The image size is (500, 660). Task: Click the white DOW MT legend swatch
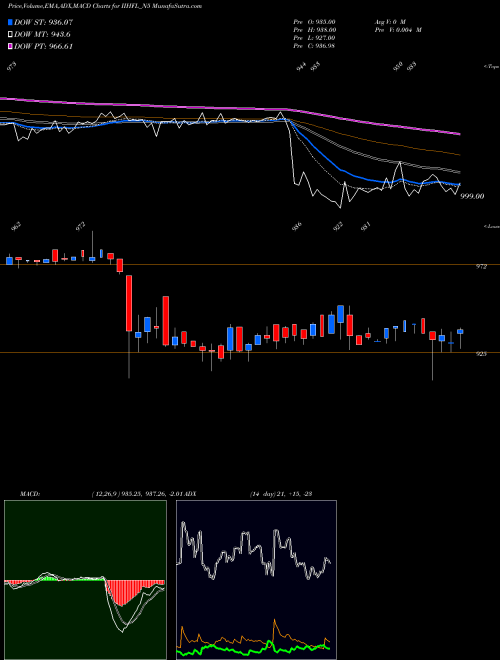coord(10,34)
